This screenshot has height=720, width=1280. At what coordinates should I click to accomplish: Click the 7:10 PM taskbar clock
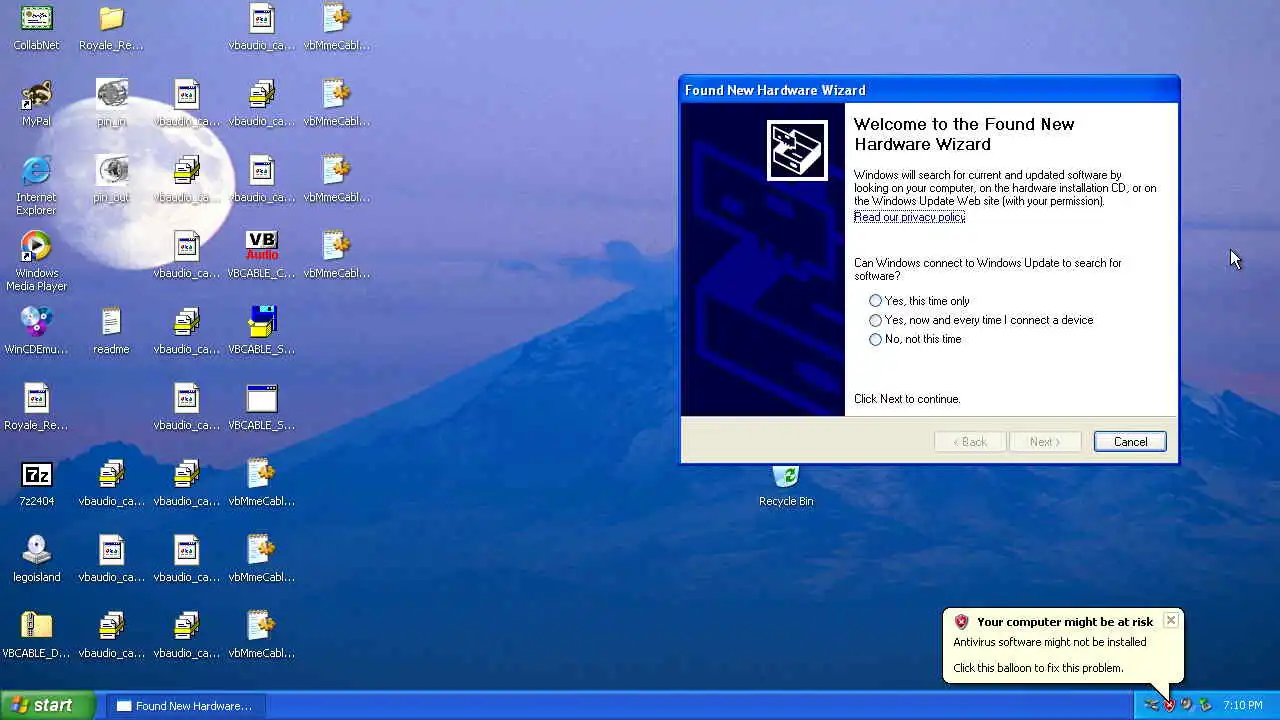[1243, 705]
